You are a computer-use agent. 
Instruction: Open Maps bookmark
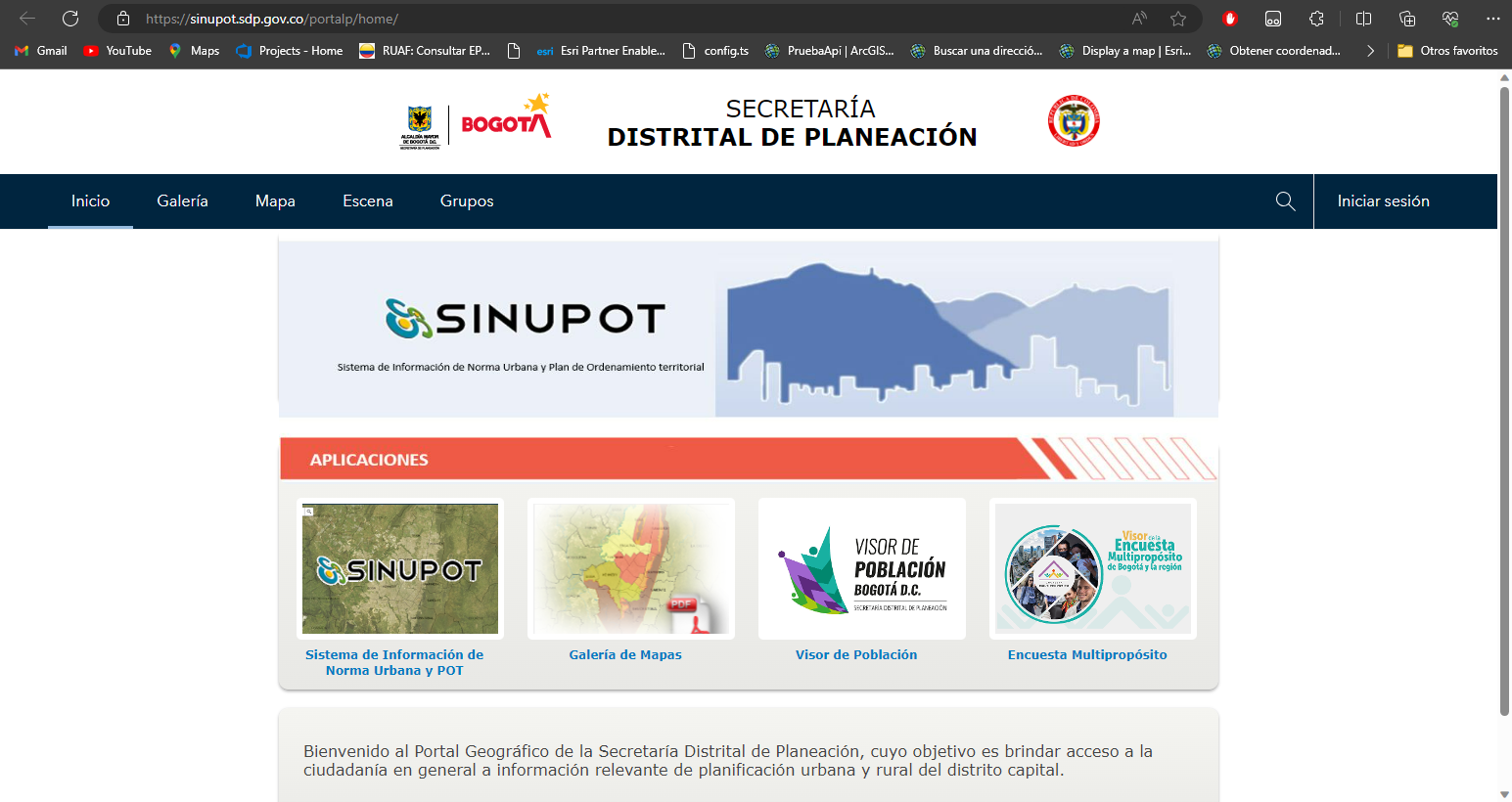194,51
